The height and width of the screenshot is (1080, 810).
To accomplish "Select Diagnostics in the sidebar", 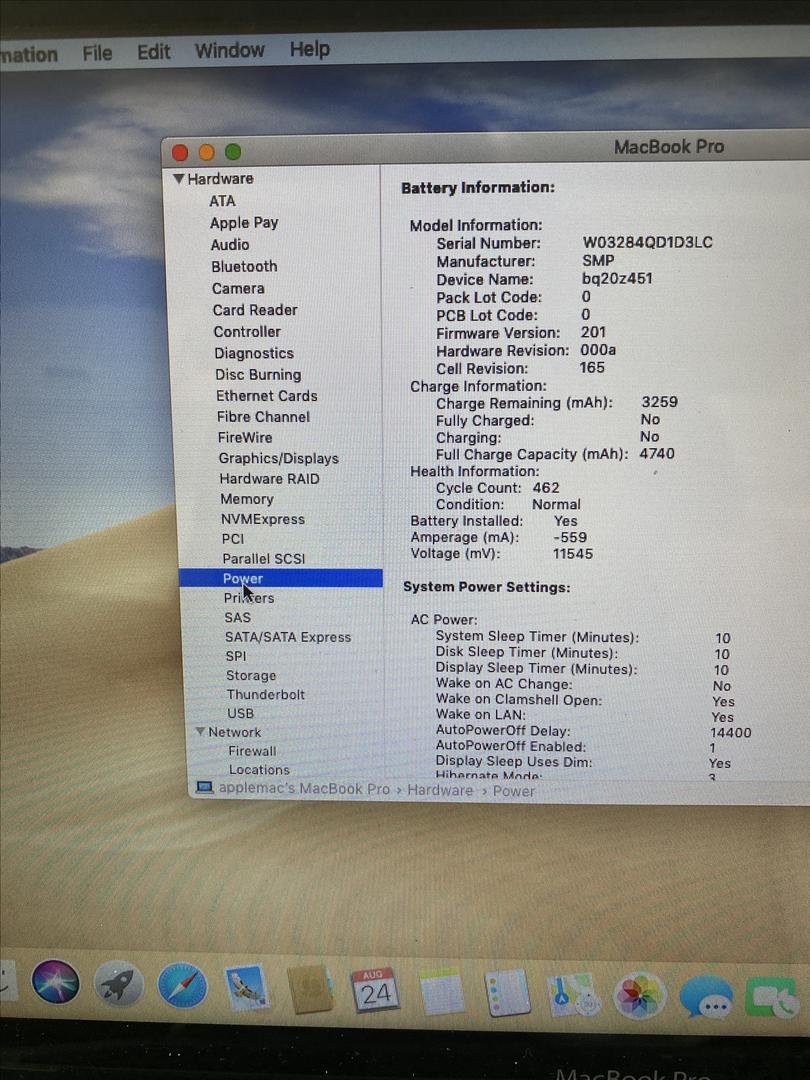I will click(x=253, y=353).
